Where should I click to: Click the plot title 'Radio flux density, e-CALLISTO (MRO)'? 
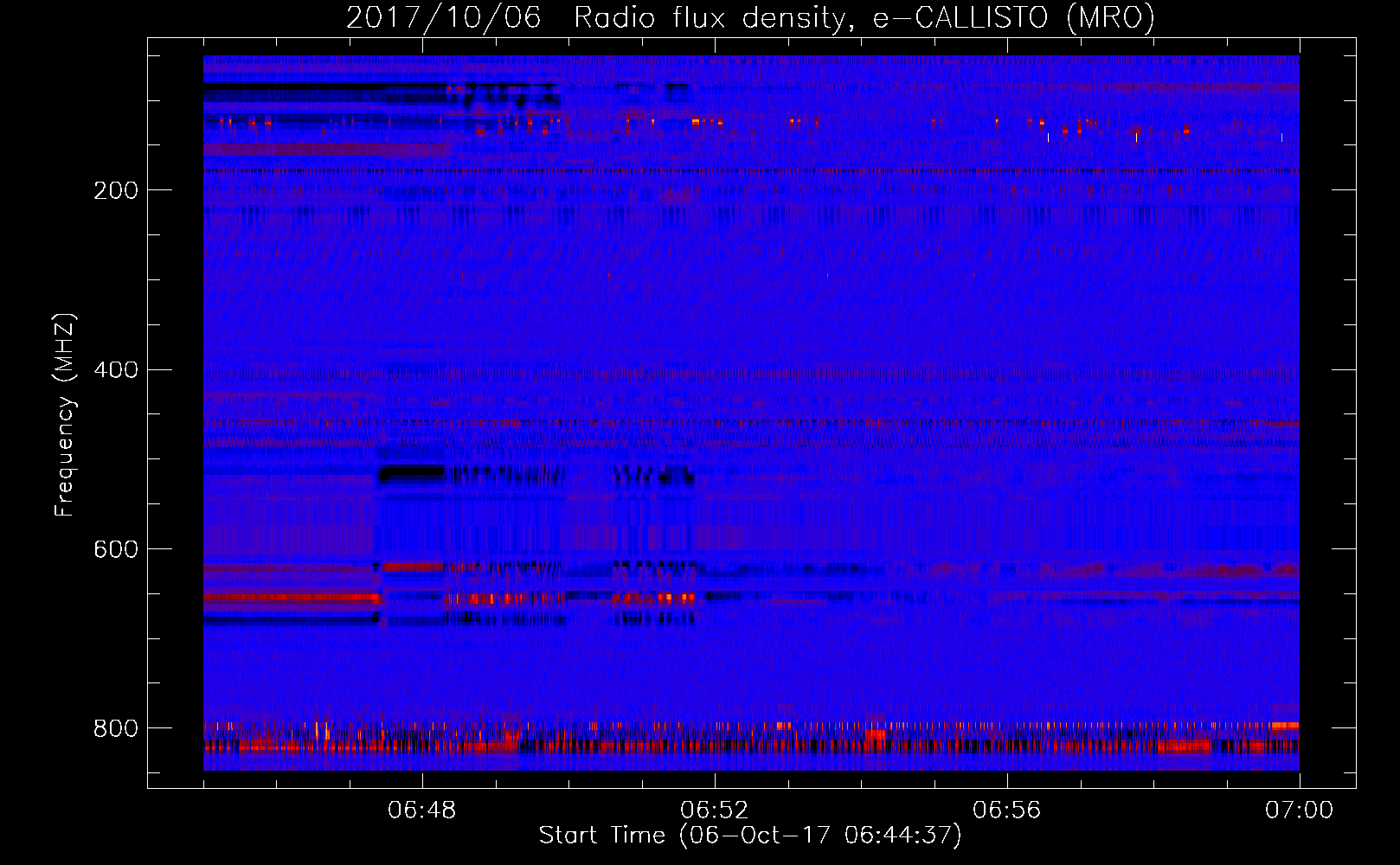[864, 17]
